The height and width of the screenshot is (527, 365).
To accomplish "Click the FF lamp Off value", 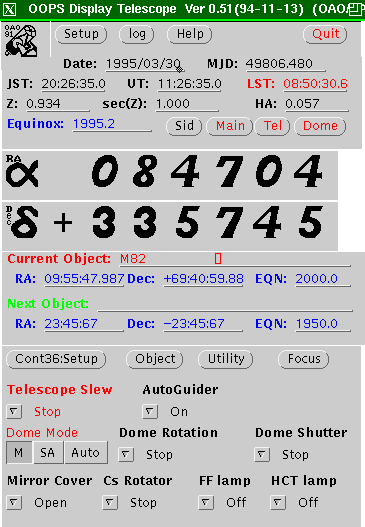I will 236,503.
